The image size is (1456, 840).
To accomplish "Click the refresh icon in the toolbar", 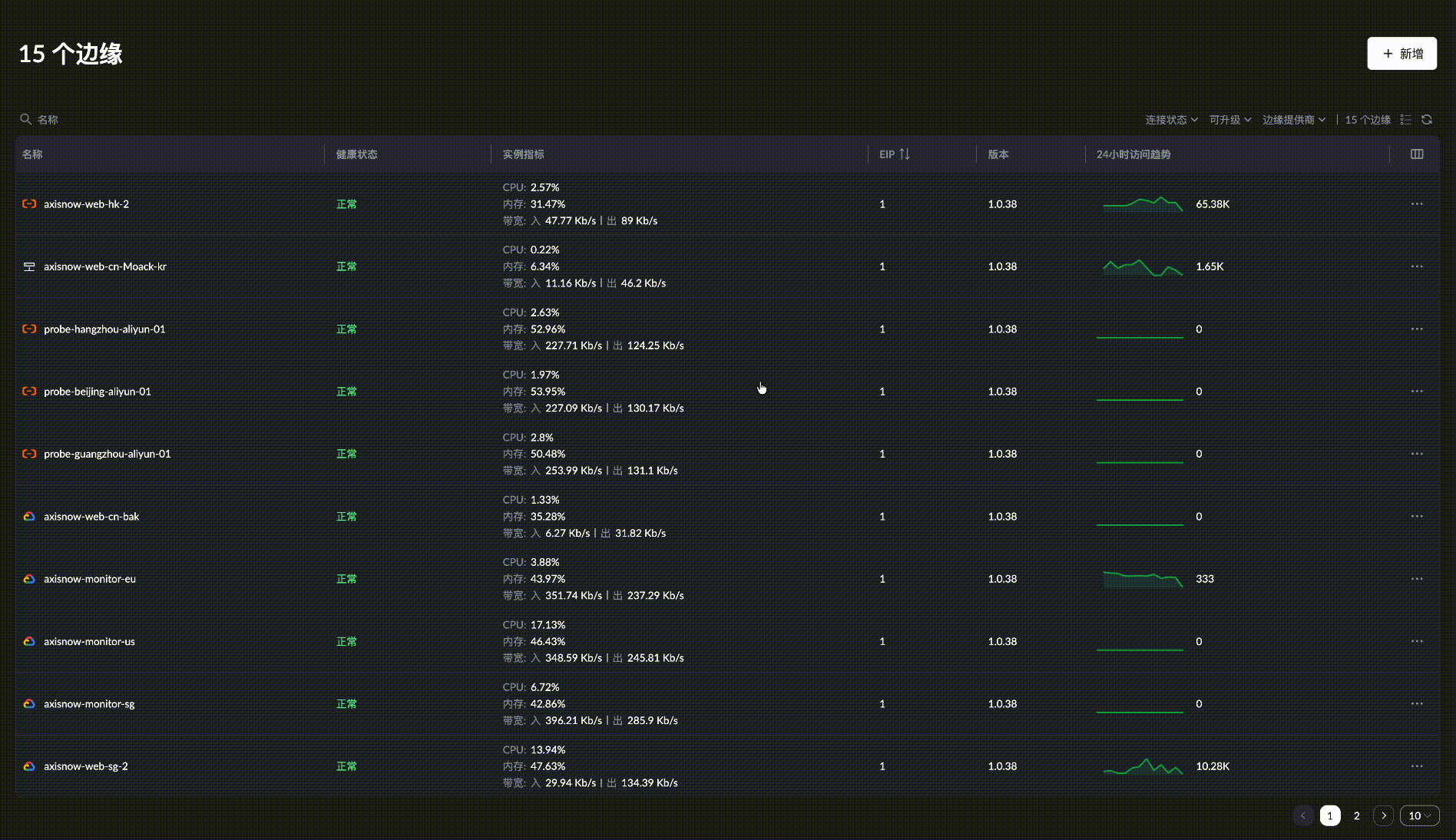I will click(x=1427, y=120).
